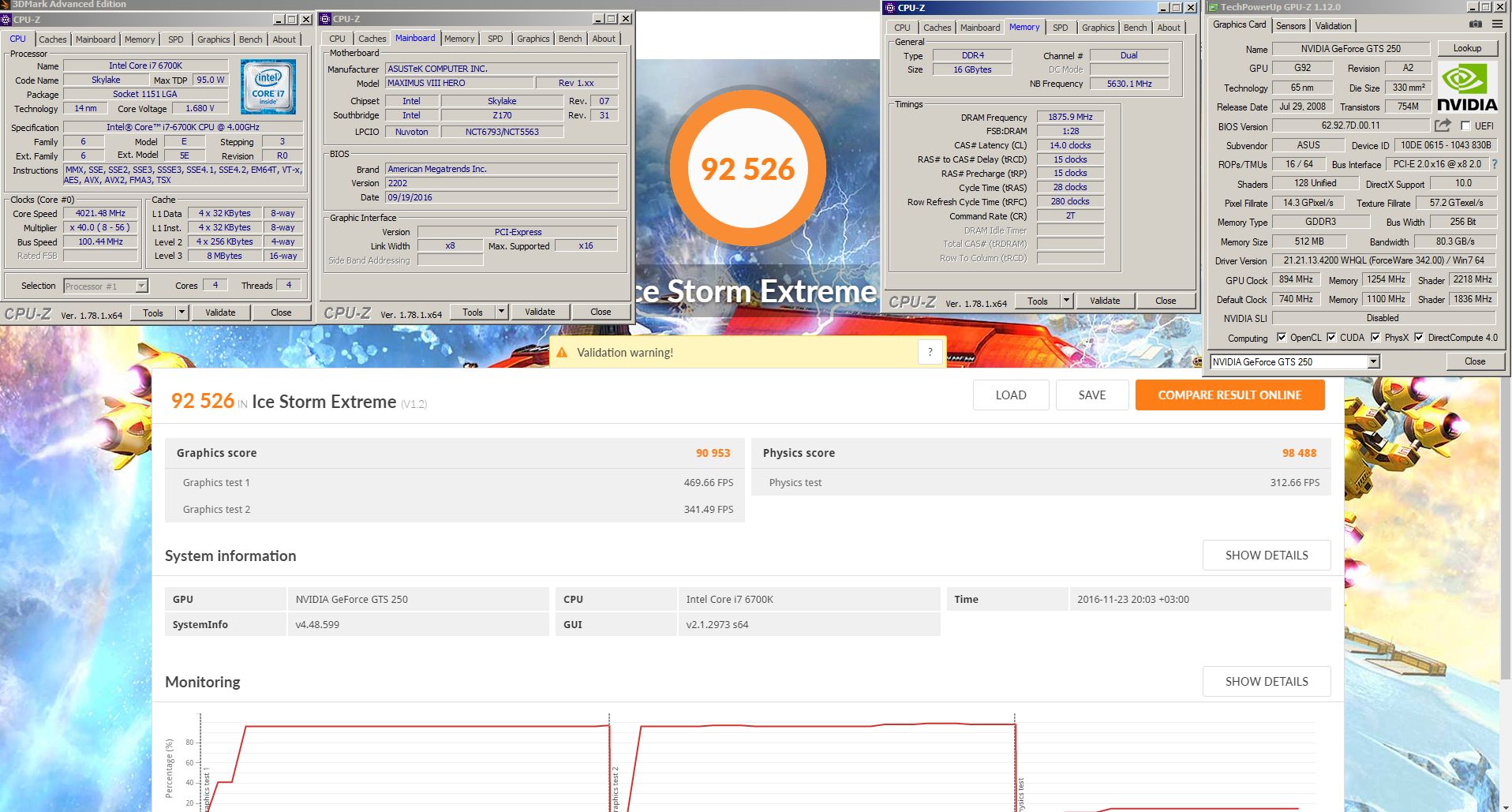Image resolution: width=1512 pixels, height=812 pixels.
Task: Show details for System information
Action: coord(1267,555)
